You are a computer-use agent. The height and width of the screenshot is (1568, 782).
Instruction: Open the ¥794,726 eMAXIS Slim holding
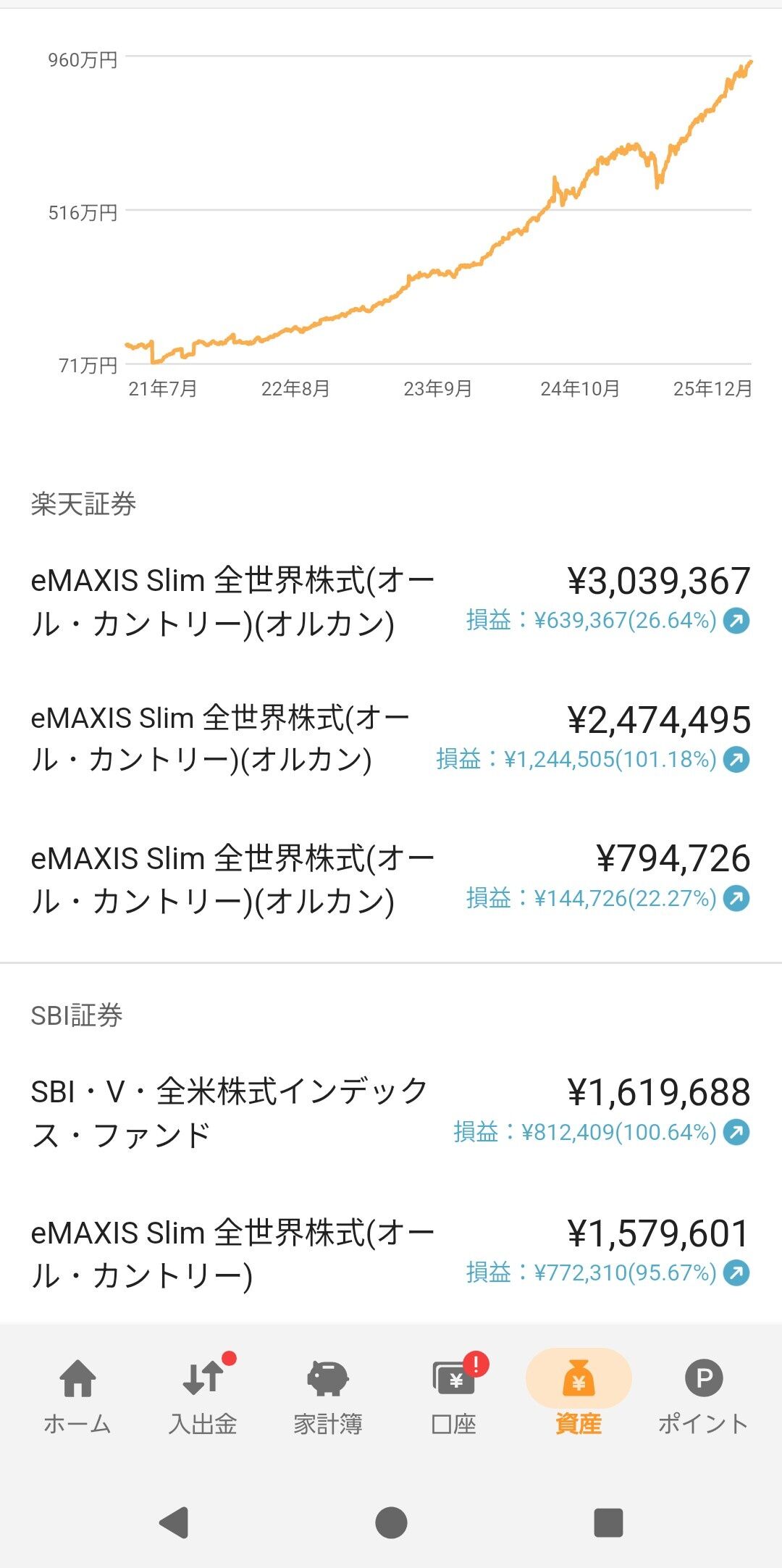[232, 879]
